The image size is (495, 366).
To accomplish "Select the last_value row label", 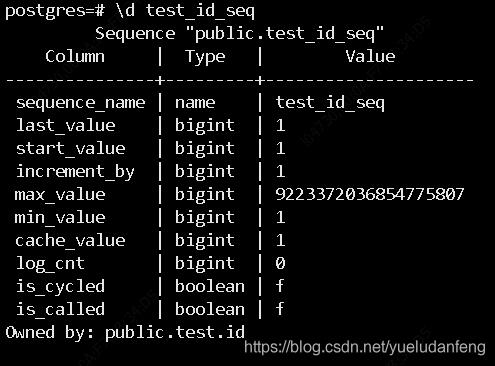I will (66, 126).
